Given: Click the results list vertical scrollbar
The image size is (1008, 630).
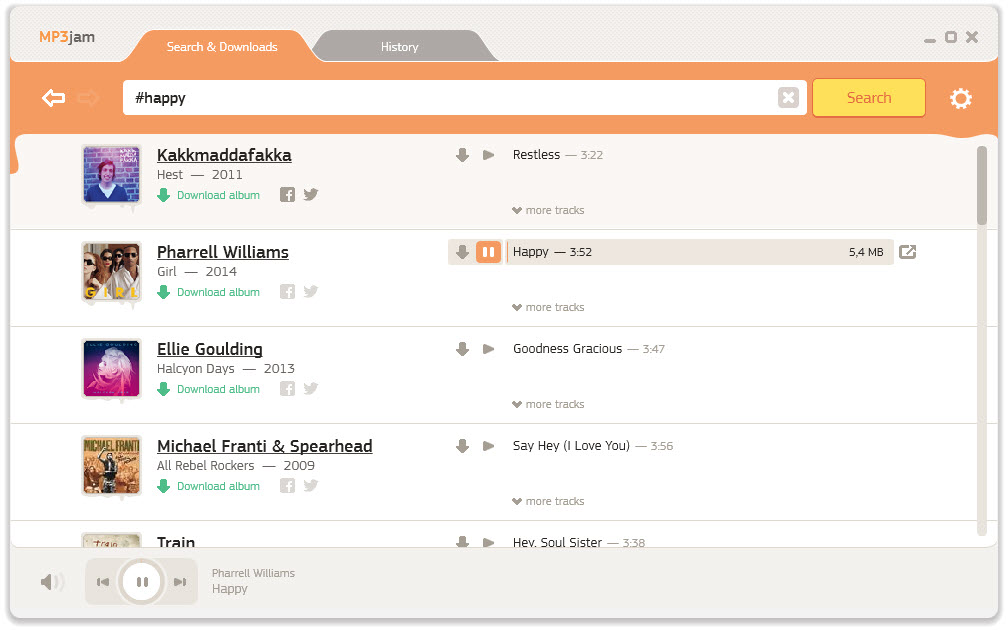Looking at the screenshot, I should (982, 186).
